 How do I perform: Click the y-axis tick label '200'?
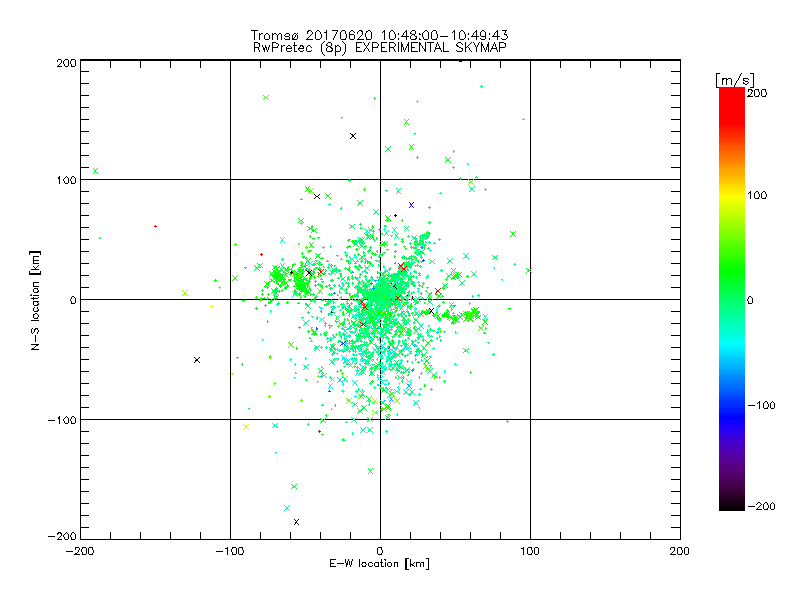tap(66, 63)
